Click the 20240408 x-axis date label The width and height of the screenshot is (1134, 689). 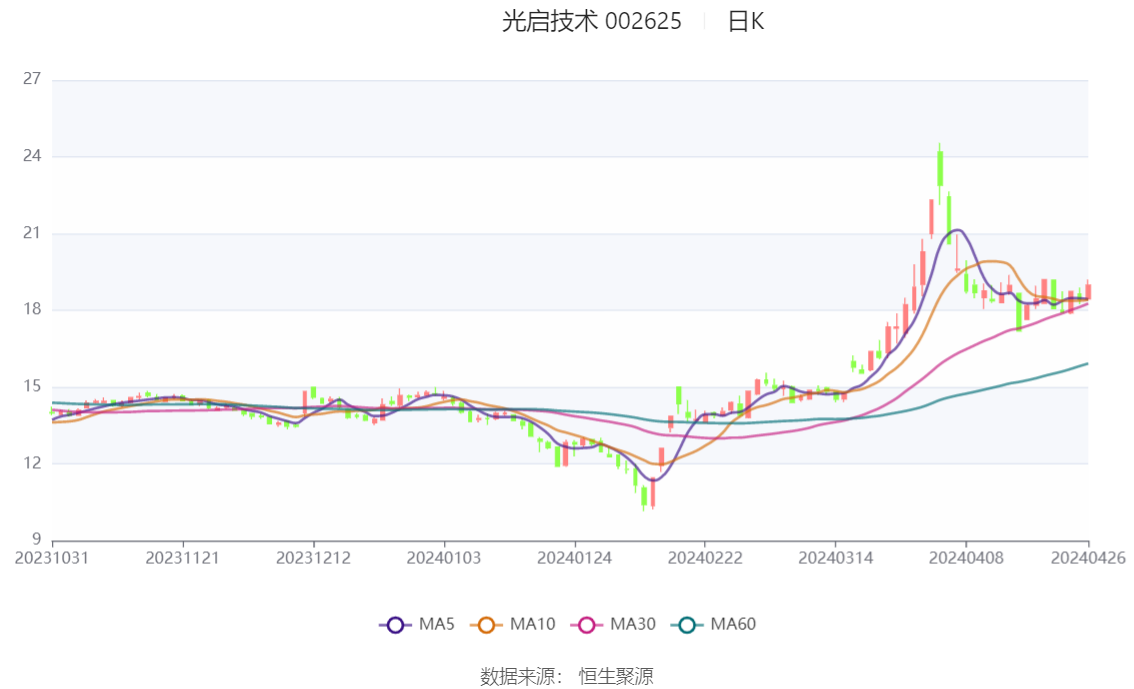click(966, 558)
